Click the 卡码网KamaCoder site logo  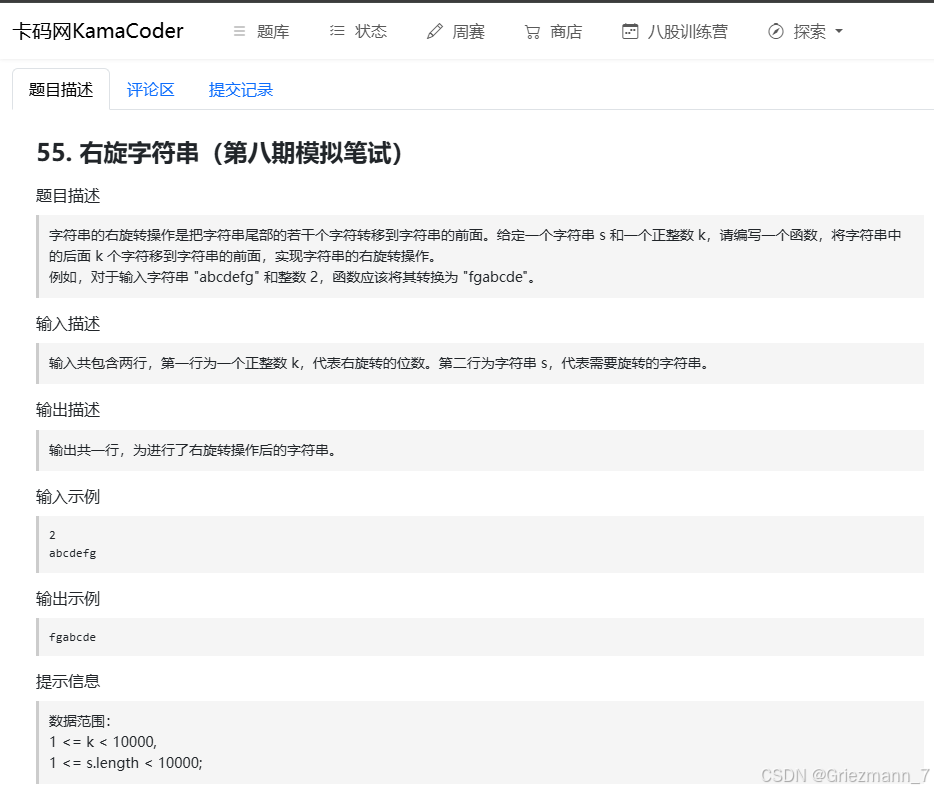click(x=98, y=31)
